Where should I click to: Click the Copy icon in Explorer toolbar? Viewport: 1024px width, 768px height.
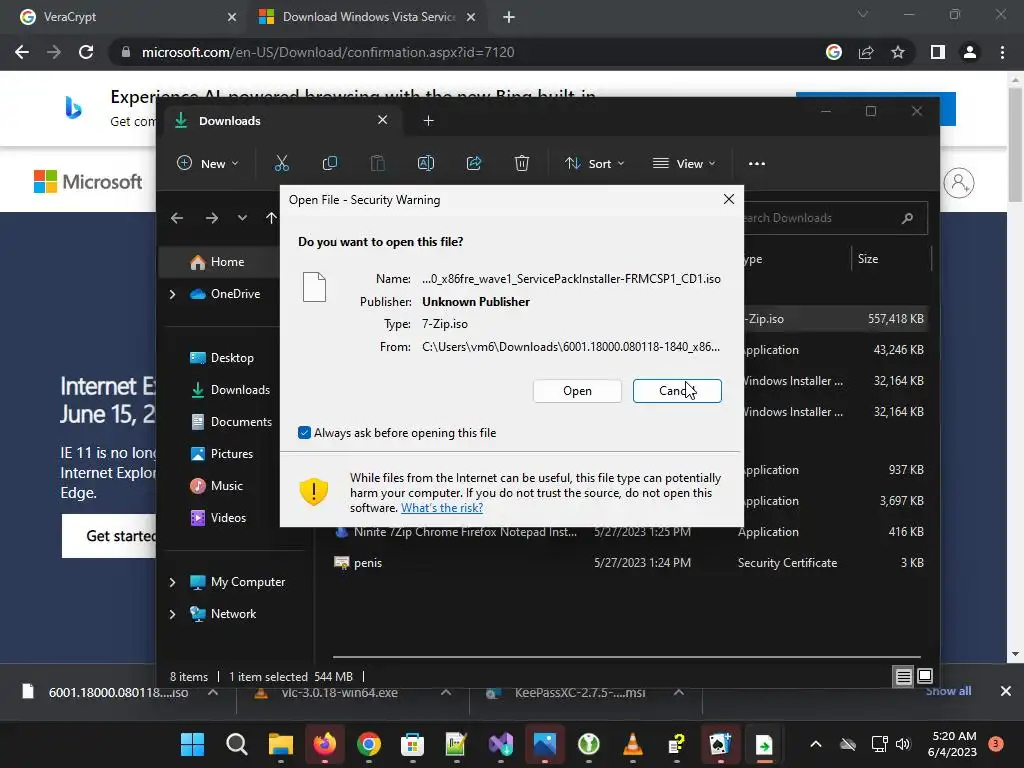pos(330,163)
